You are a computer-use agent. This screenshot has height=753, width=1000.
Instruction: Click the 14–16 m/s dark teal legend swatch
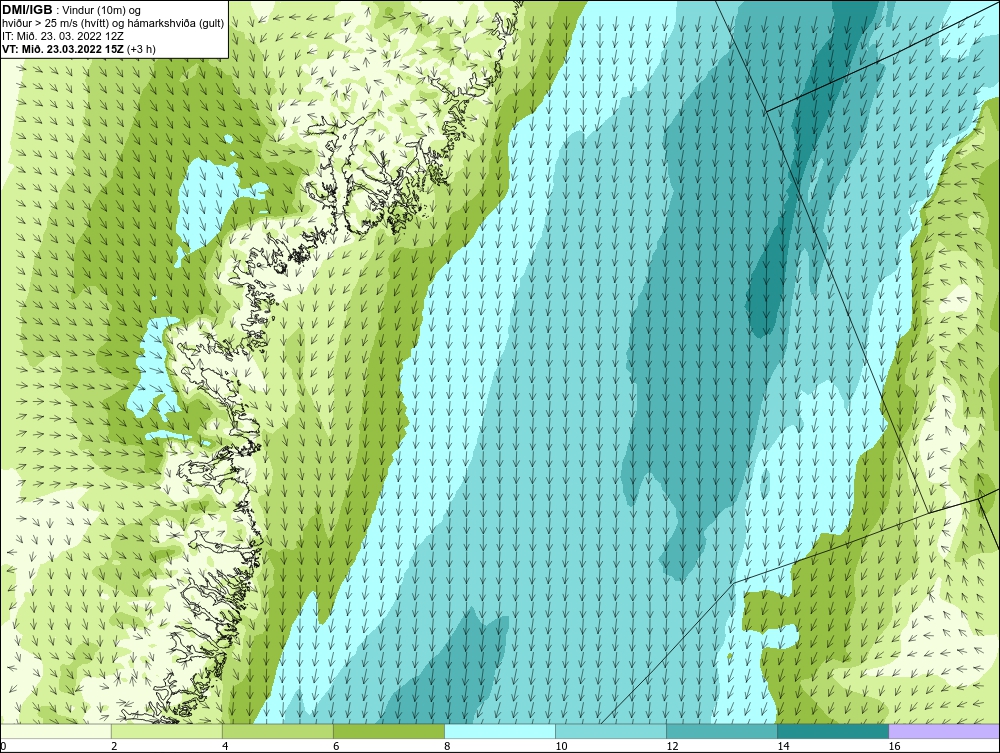click(x=833, y=731)
